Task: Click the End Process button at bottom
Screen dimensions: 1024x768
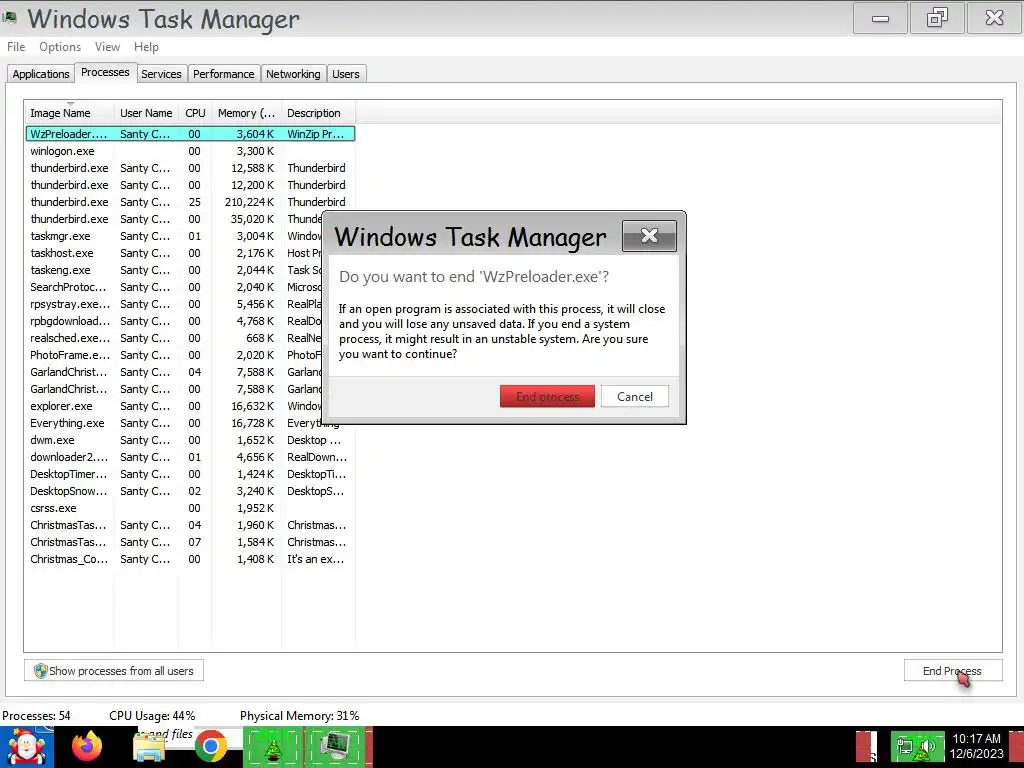Action: 953,671
